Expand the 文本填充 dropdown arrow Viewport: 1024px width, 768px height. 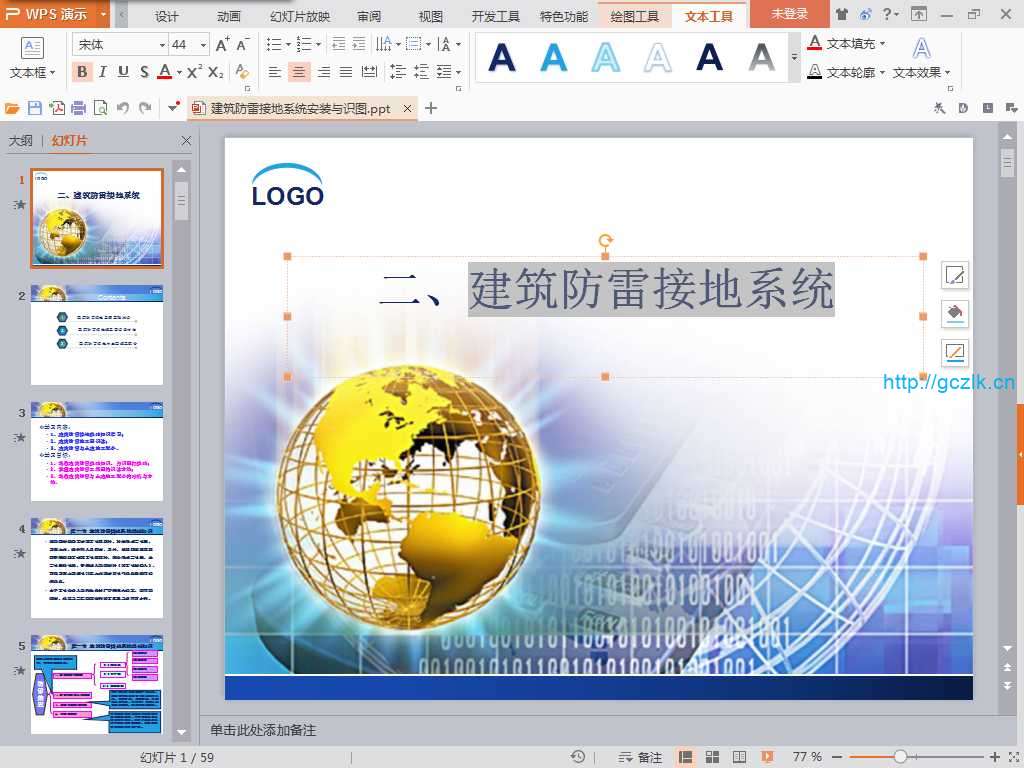coord(882,44)
